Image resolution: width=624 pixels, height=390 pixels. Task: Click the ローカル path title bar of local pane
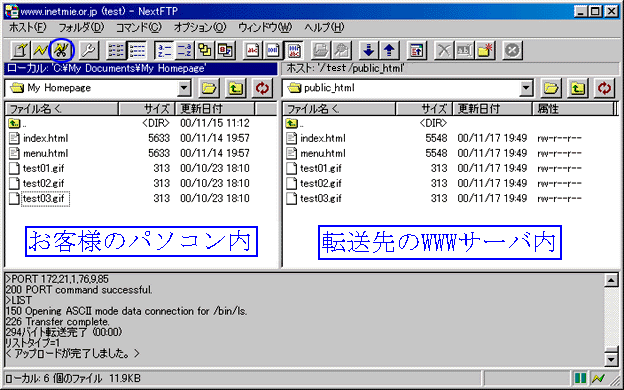(141, 69)
